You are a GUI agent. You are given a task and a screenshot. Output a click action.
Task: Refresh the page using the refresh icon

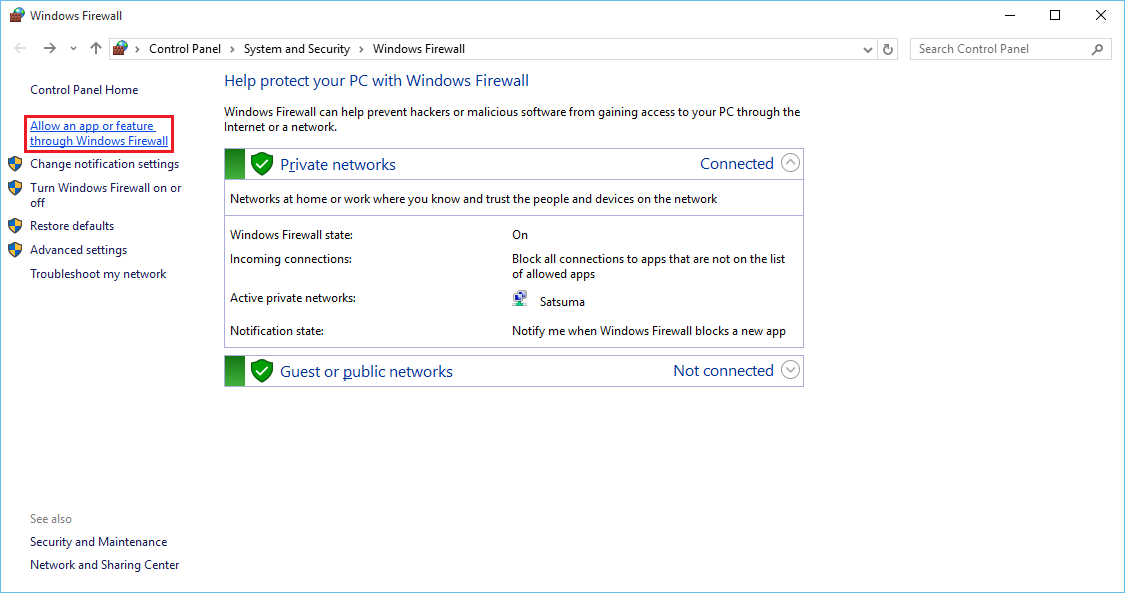tap(888, 48)
